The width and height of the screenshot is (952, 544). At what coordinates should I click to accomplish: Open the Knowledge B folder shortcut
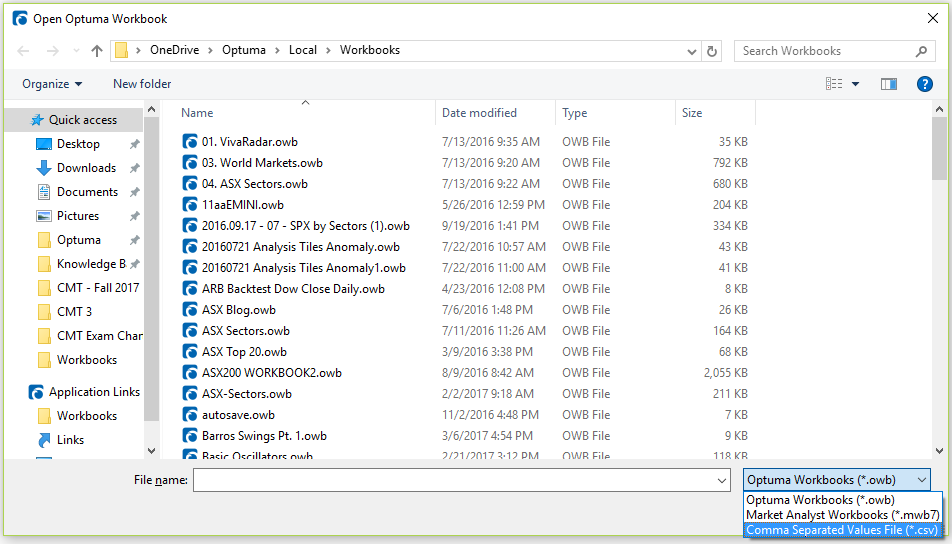point(91,264)
